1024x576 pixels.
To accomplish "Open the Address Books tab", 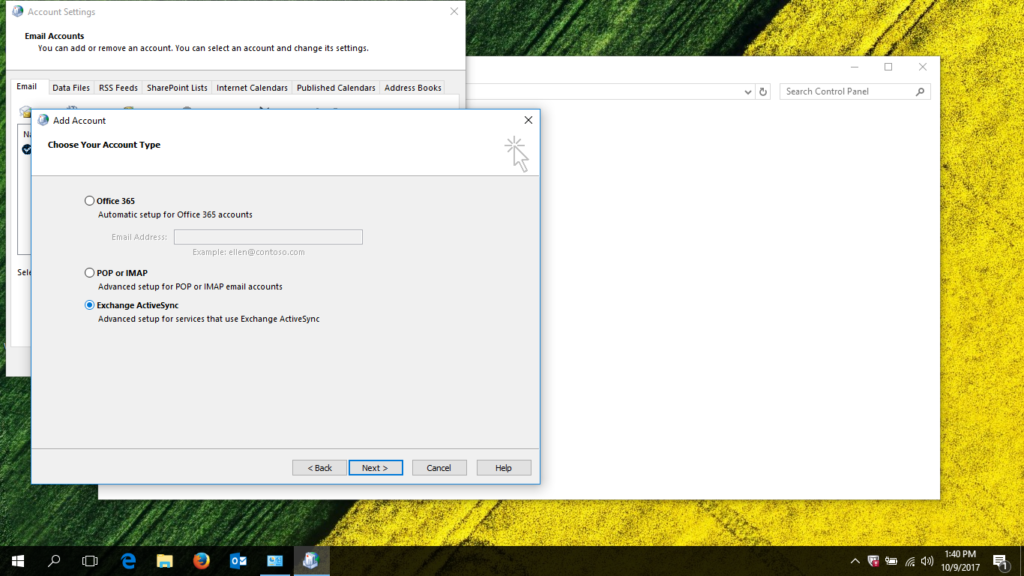I will (412, 87).
